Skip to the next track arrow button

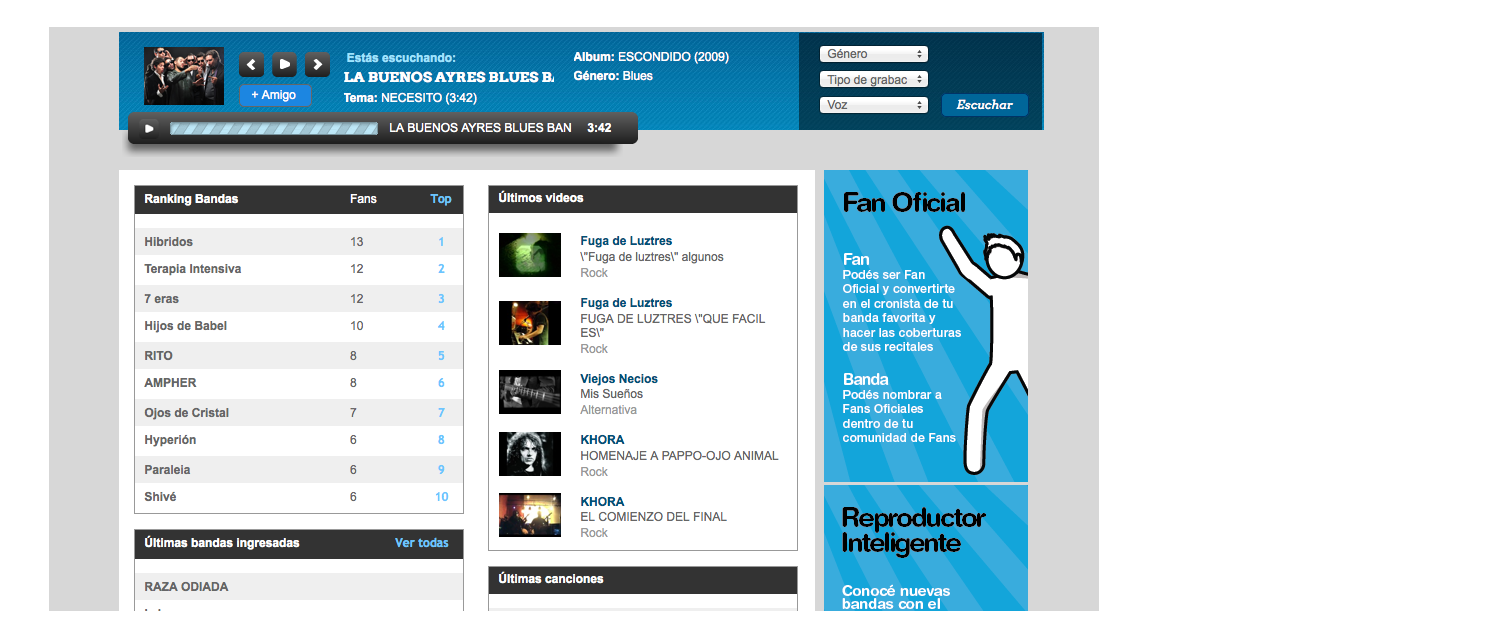pyautogui.click(x=318, y=65)
